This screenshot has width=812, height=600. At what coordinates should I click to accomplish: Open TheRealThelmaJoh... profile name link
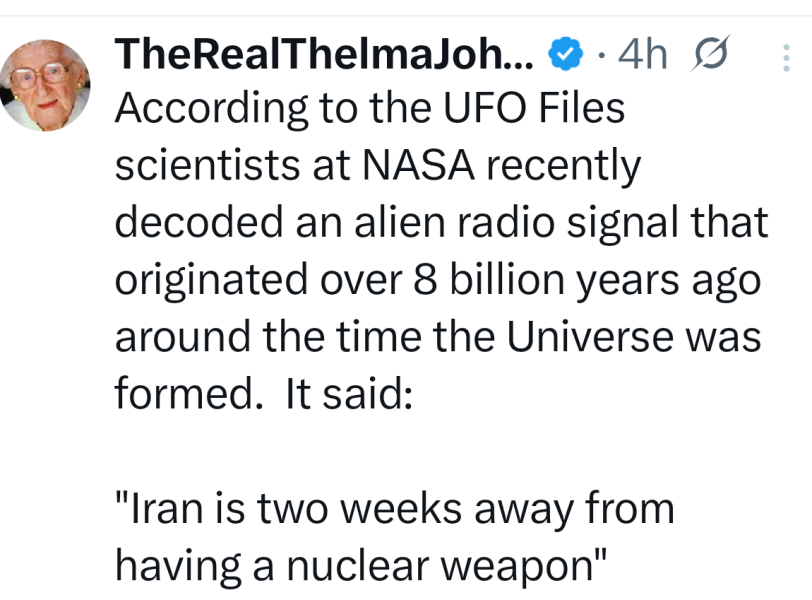point(324,54)
